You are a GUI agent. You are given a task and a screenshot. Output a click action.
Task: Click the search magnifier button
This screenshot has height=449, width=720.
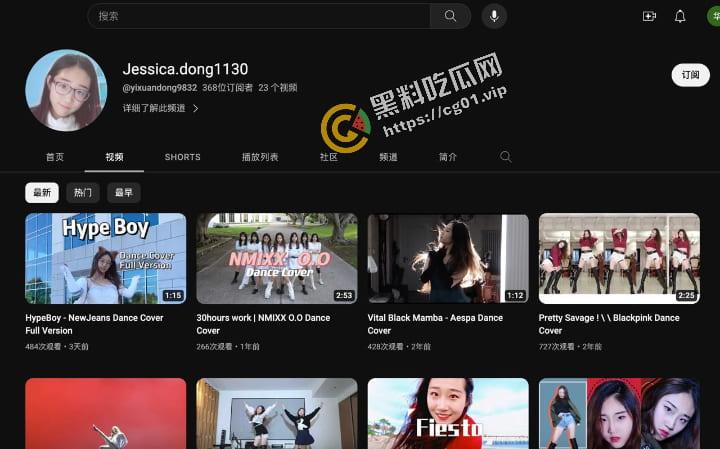tap(451, 16)
